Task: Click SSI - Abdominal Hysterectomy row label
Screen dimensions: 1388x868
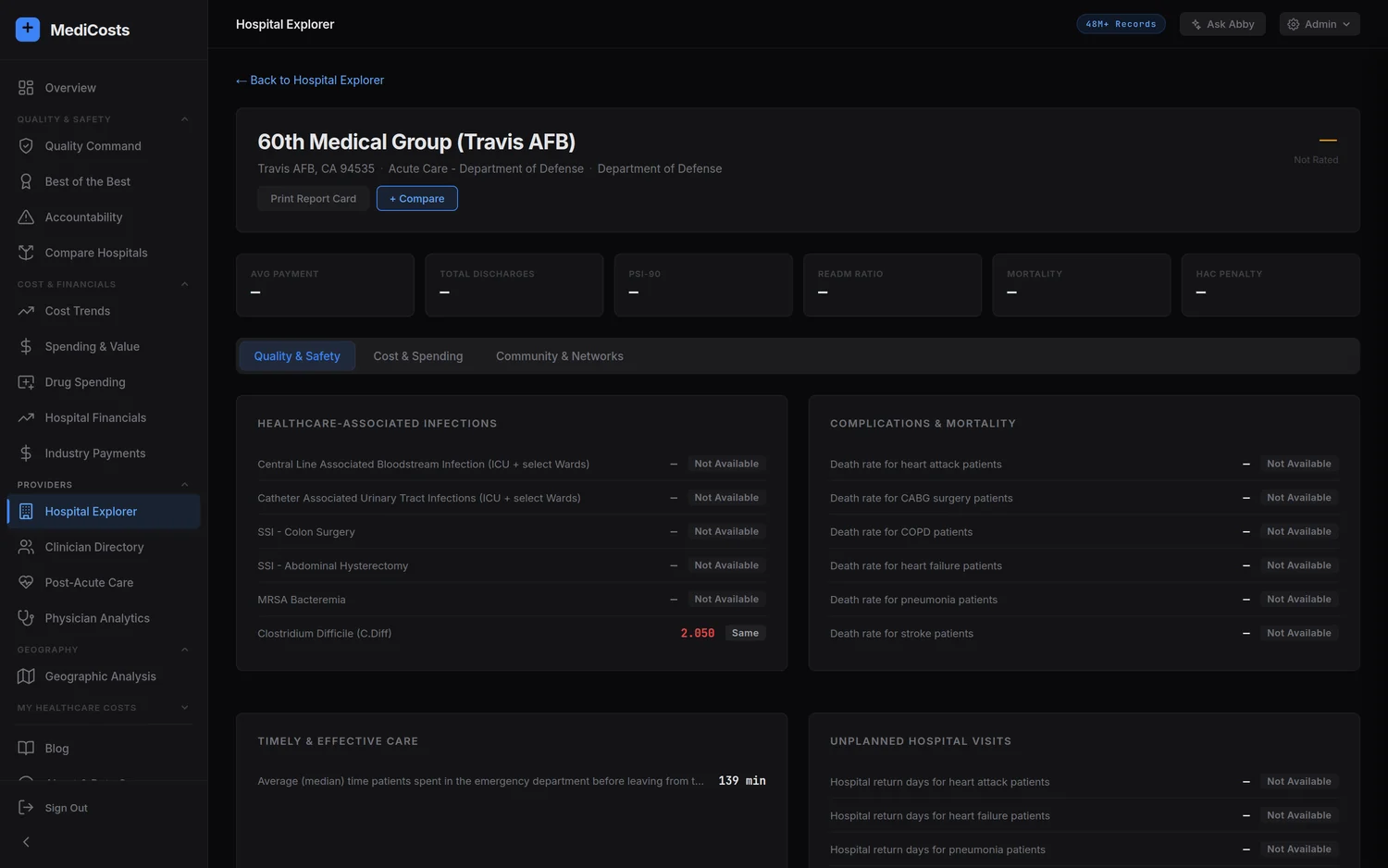Action: pos(333,566)
